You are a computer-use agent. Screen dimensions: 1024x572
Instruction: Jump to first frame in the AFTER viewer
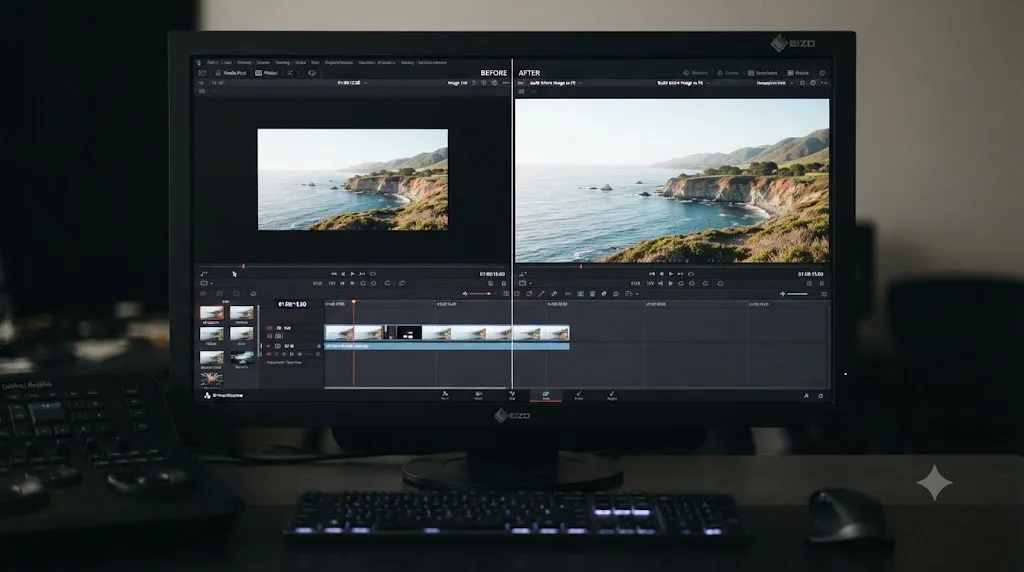(652, 274)
